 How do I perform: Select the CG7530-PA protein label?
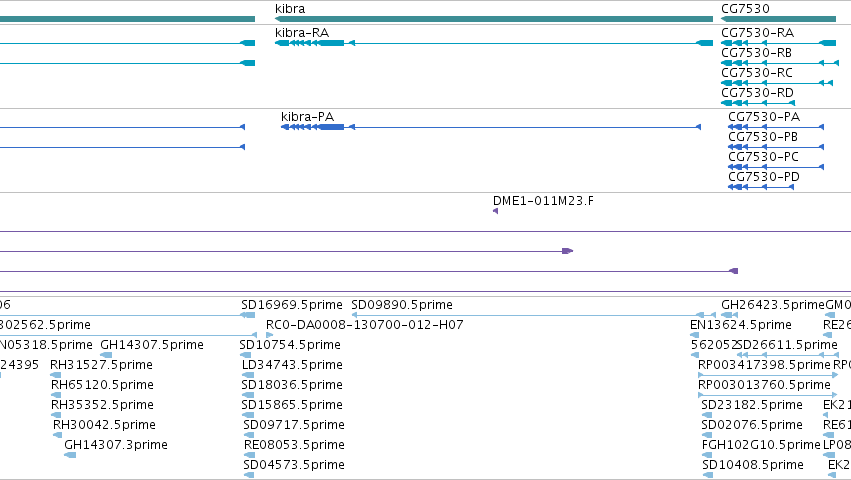764,117
